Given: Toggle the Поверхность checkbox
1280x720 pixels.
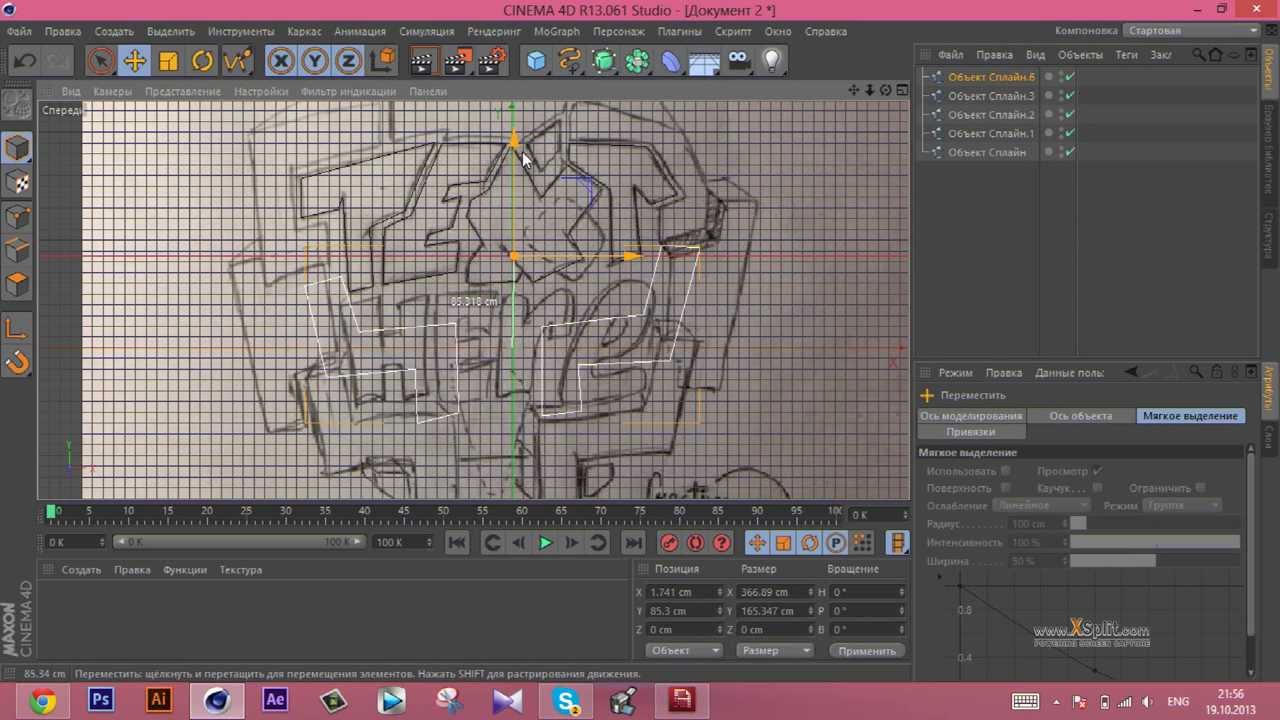Looking at the screenshot, I should (1005, 488).
